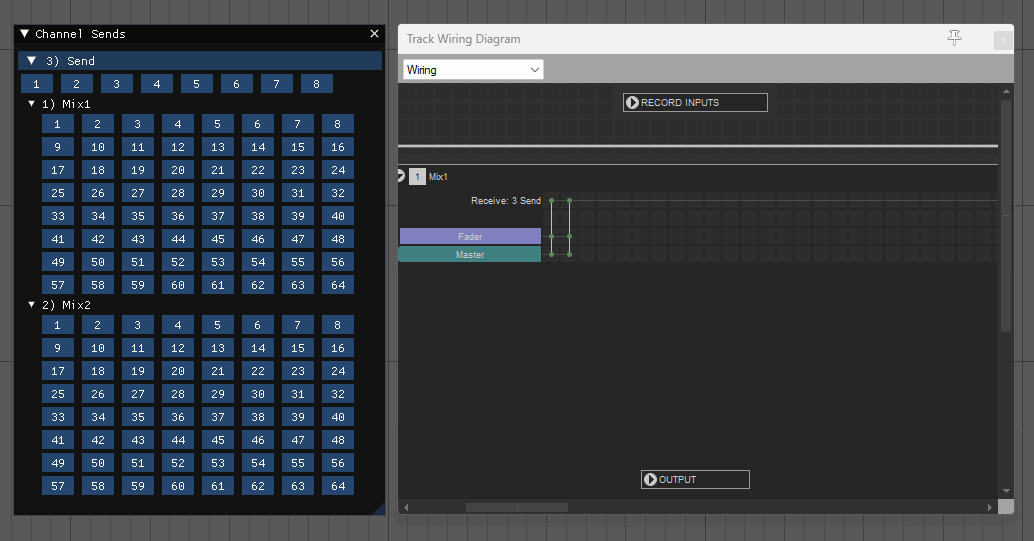
Task: Click the track arrow icon beside Mix1
Action: (400, 176)
